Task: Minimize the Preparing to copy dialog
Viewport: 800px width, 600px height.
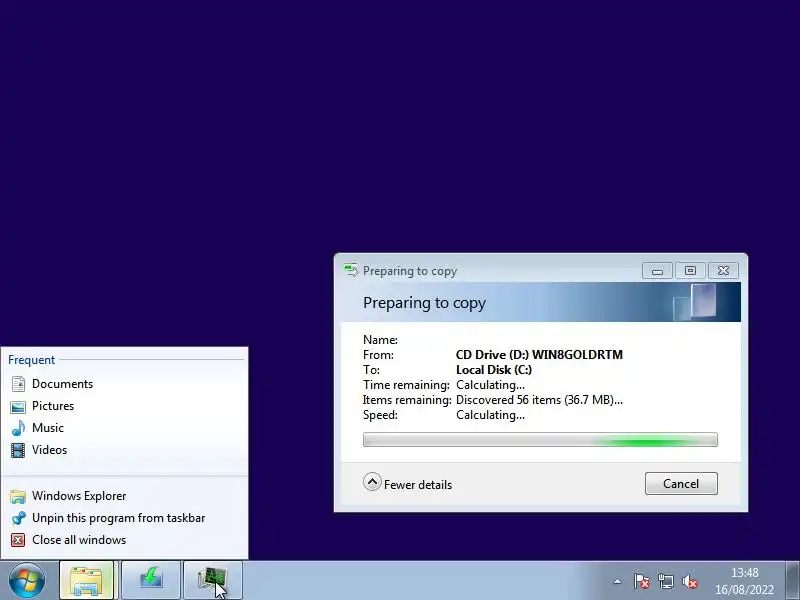Action: pyautogui.click(x=657, y=271)
